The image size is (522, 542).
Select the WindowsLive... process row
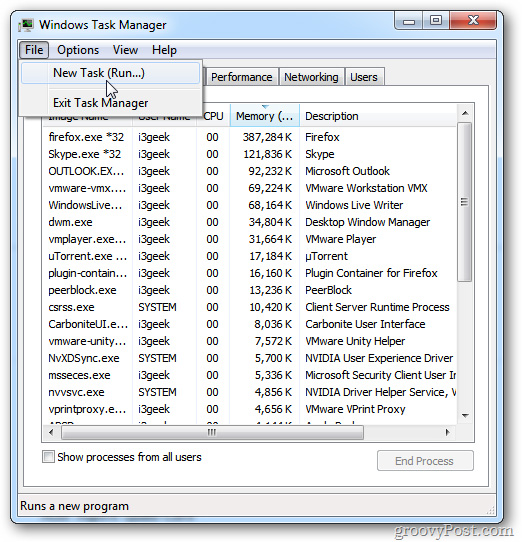coord(250,205)
